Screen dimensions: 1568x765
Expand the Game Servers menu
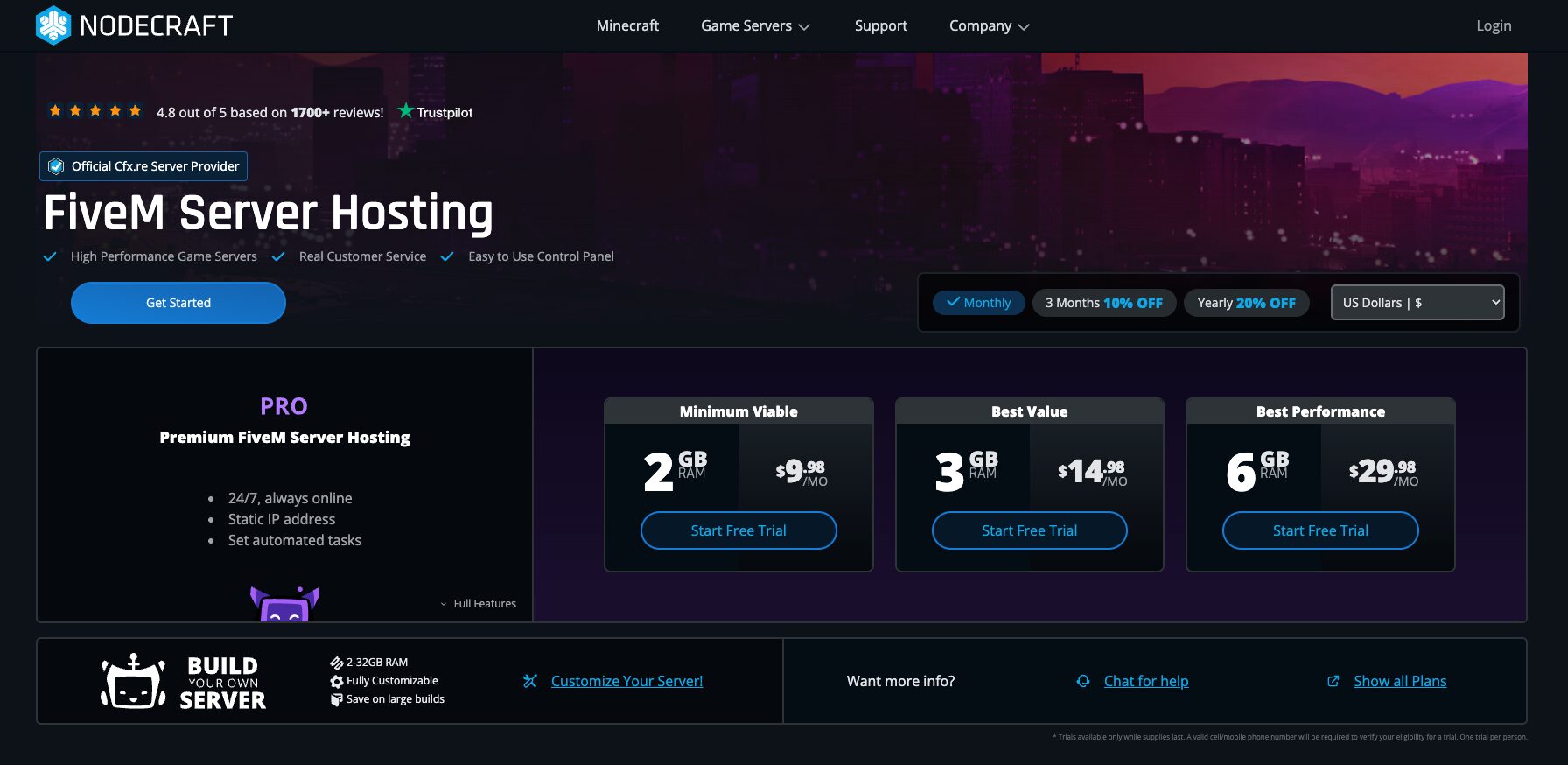[x=755, y=26]
